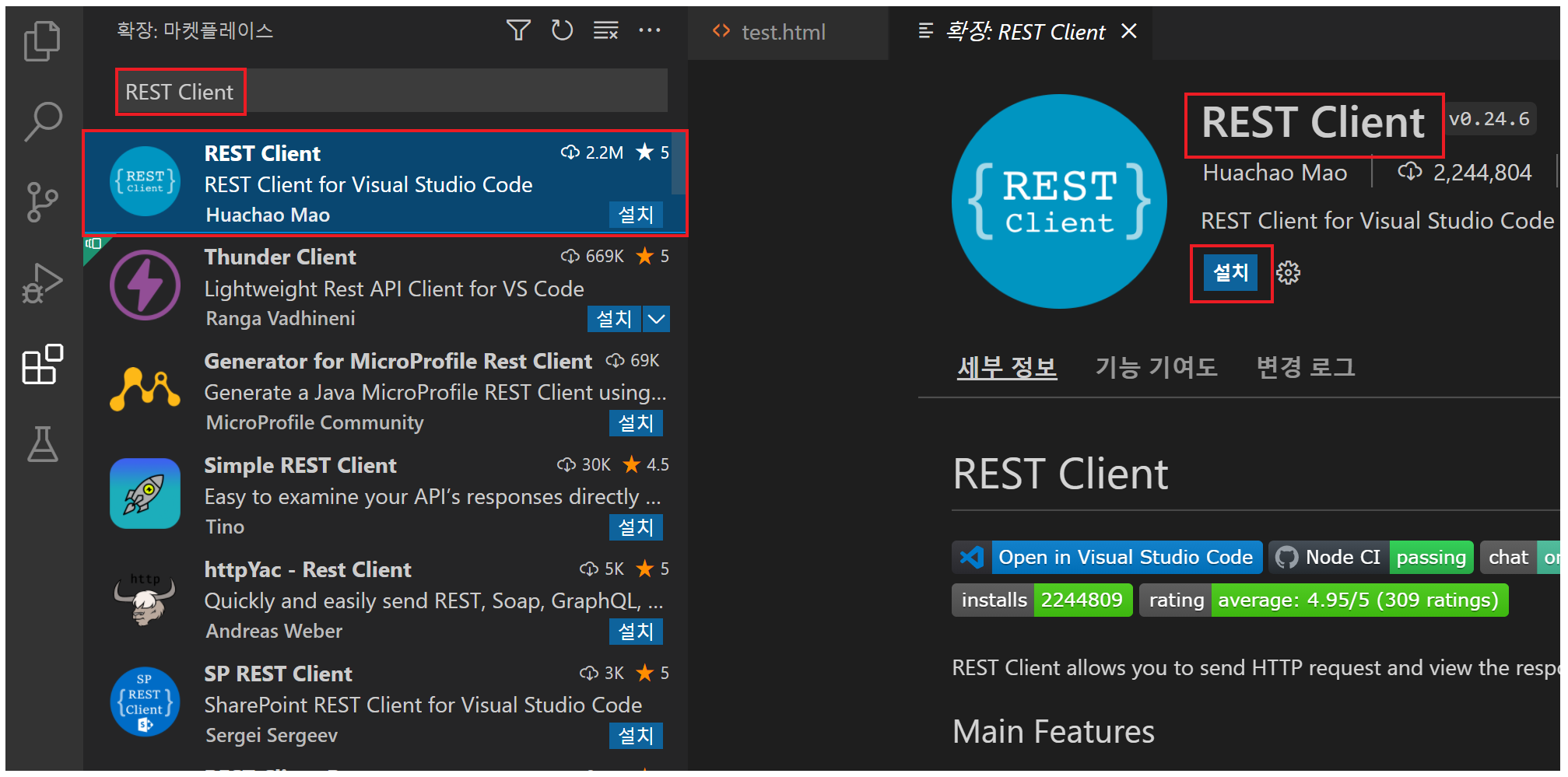Open the Explorer view in the activity bar
The width and height of the screenshot is (1568, 777).
[x=43, y=40]
